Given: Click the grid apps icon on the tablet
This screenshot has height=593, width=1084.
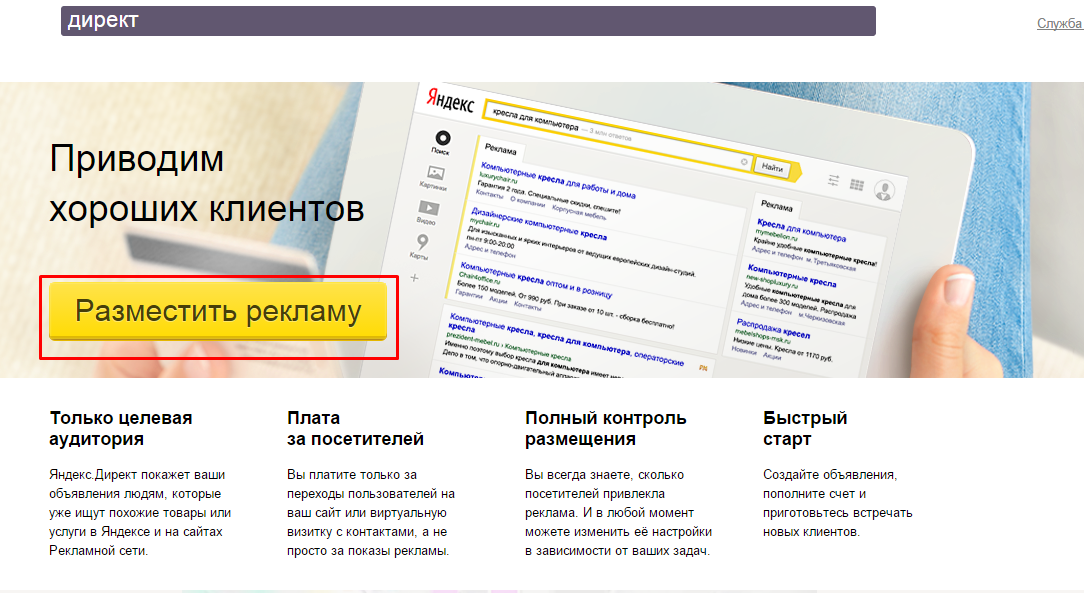Looking at the screenshot, I should coord(857,185).
